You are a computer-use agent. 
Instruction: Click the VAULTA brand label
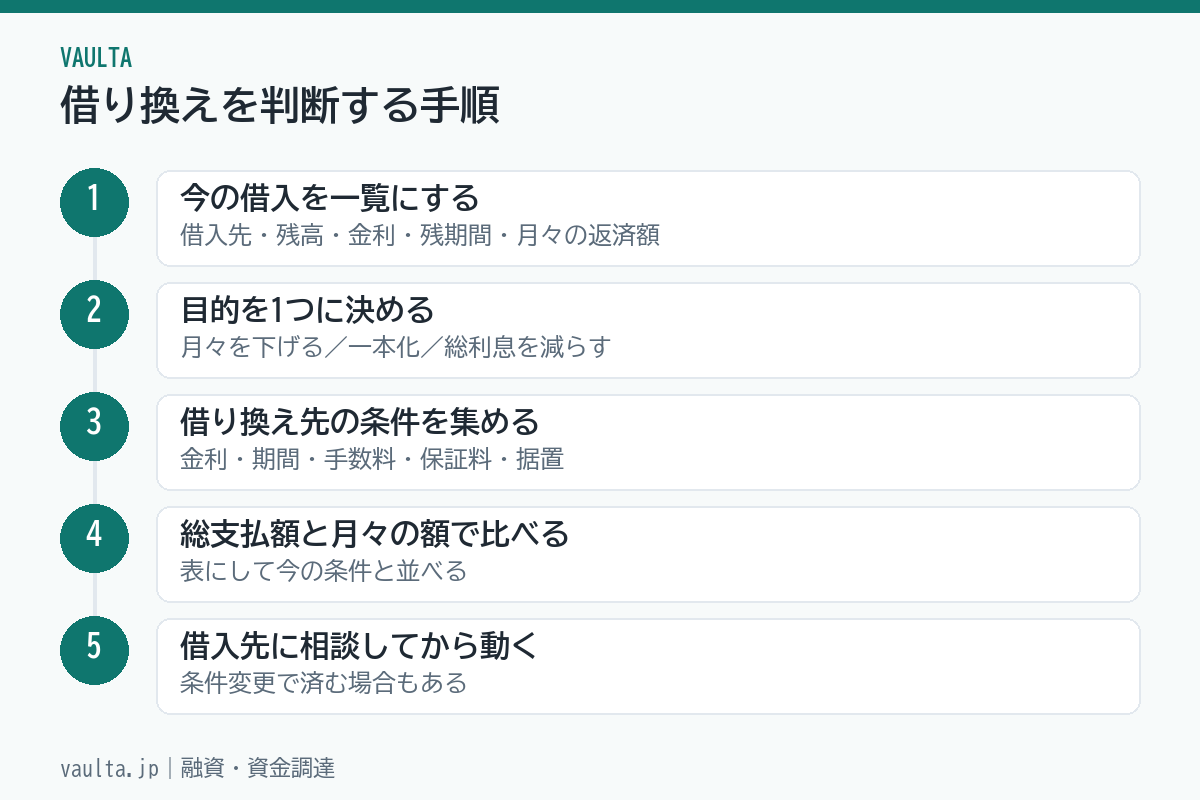click(96, 57)
